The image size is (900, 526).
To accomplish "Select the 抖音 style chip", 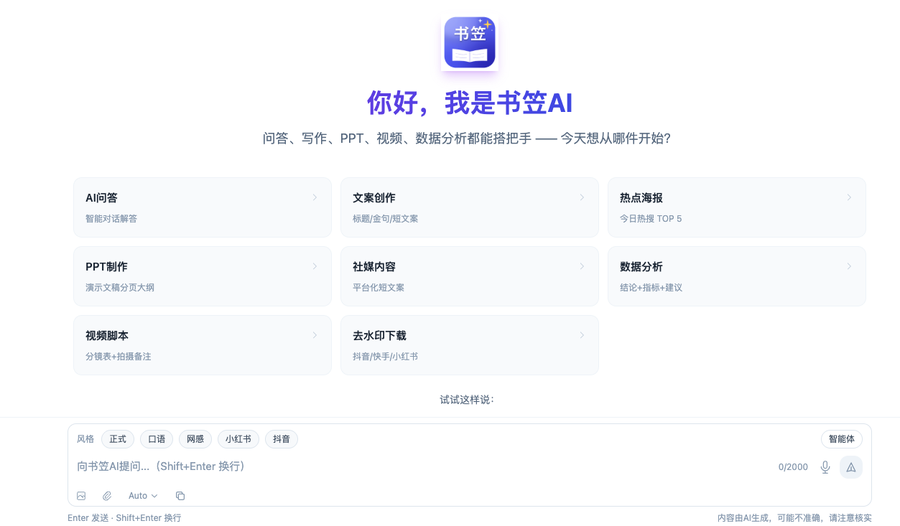I will coord(281,439).
